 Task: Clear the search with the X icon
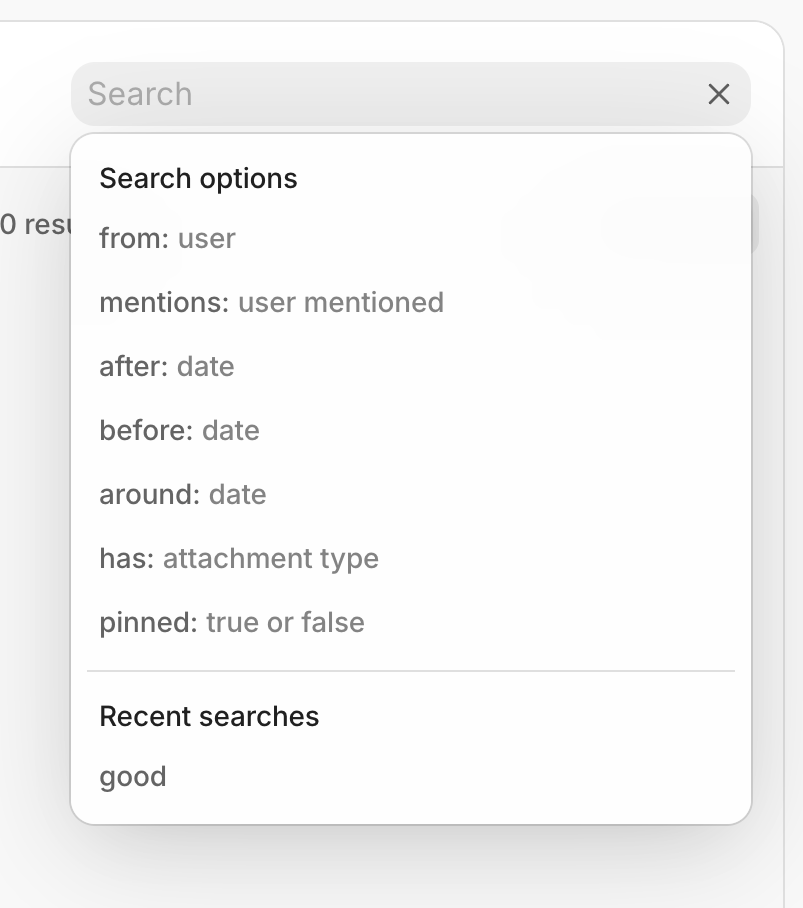(718, 94)
